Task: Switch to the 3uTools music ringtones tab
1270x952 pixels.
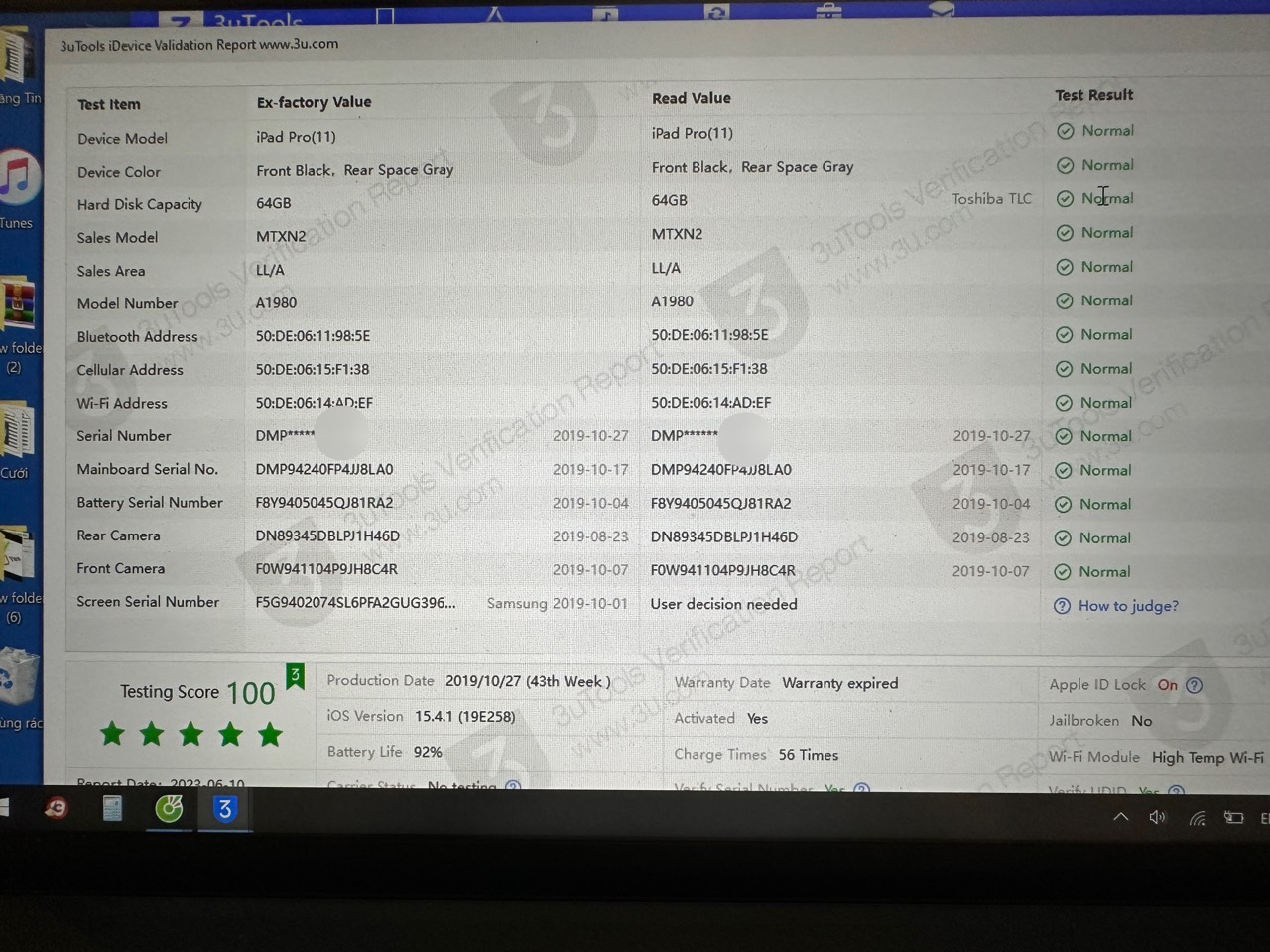Action: pyautogui.click(x=605, y=12)
